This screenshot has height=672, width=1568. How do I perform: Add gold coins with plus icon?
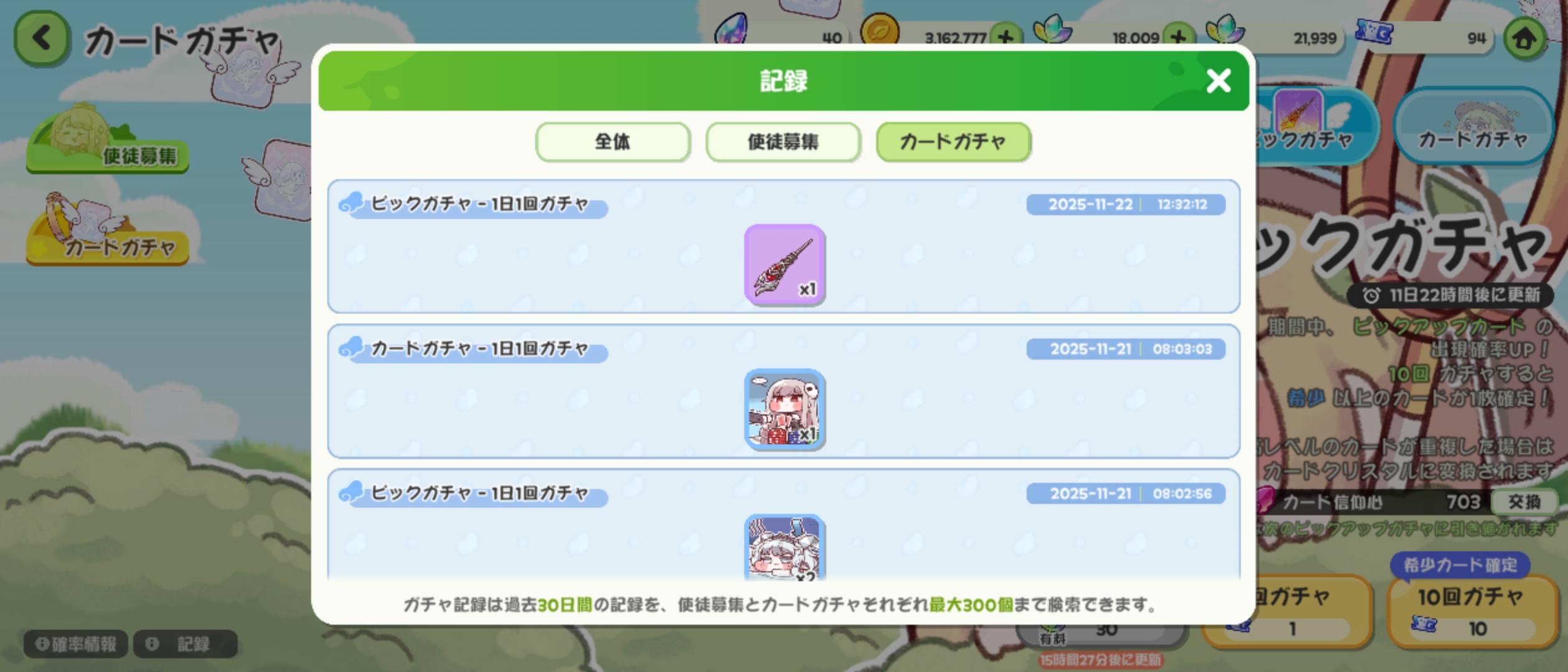tap(1006, 37)
